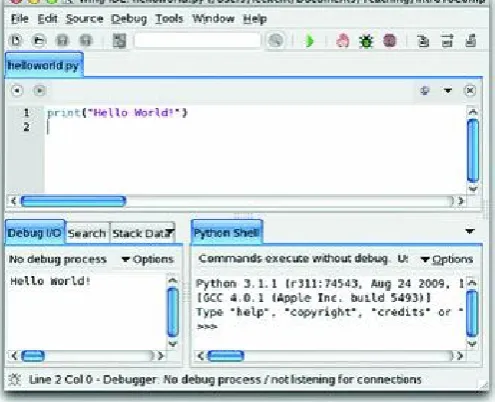495x402 pixels.
Task: Open Options dropdown in Python Shell
Action: (447, 259)
